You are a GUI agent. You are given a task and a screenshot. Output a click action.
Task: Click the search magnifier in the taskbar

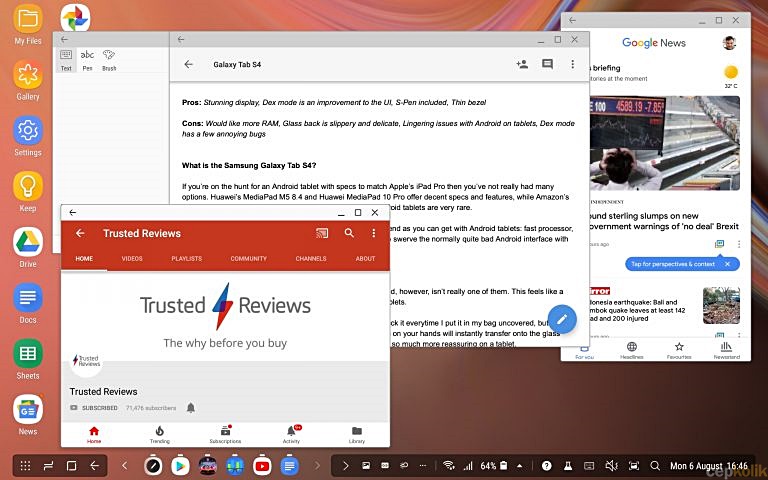655,466
